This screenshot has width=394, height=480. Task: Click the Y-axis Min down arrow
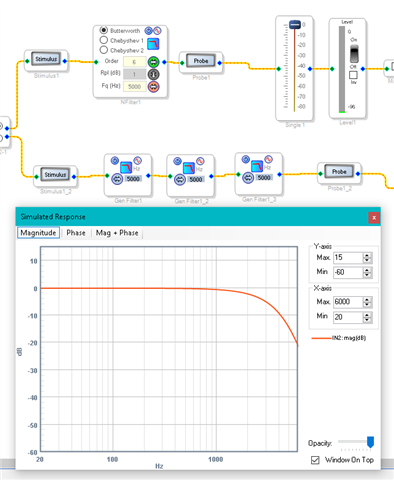tap(367, 275)
